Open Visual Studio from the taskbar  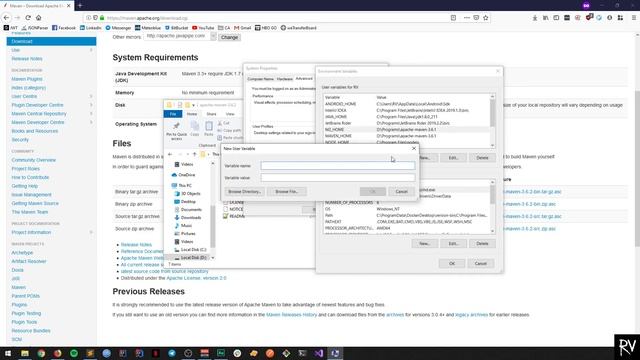[x=319, y=353]
